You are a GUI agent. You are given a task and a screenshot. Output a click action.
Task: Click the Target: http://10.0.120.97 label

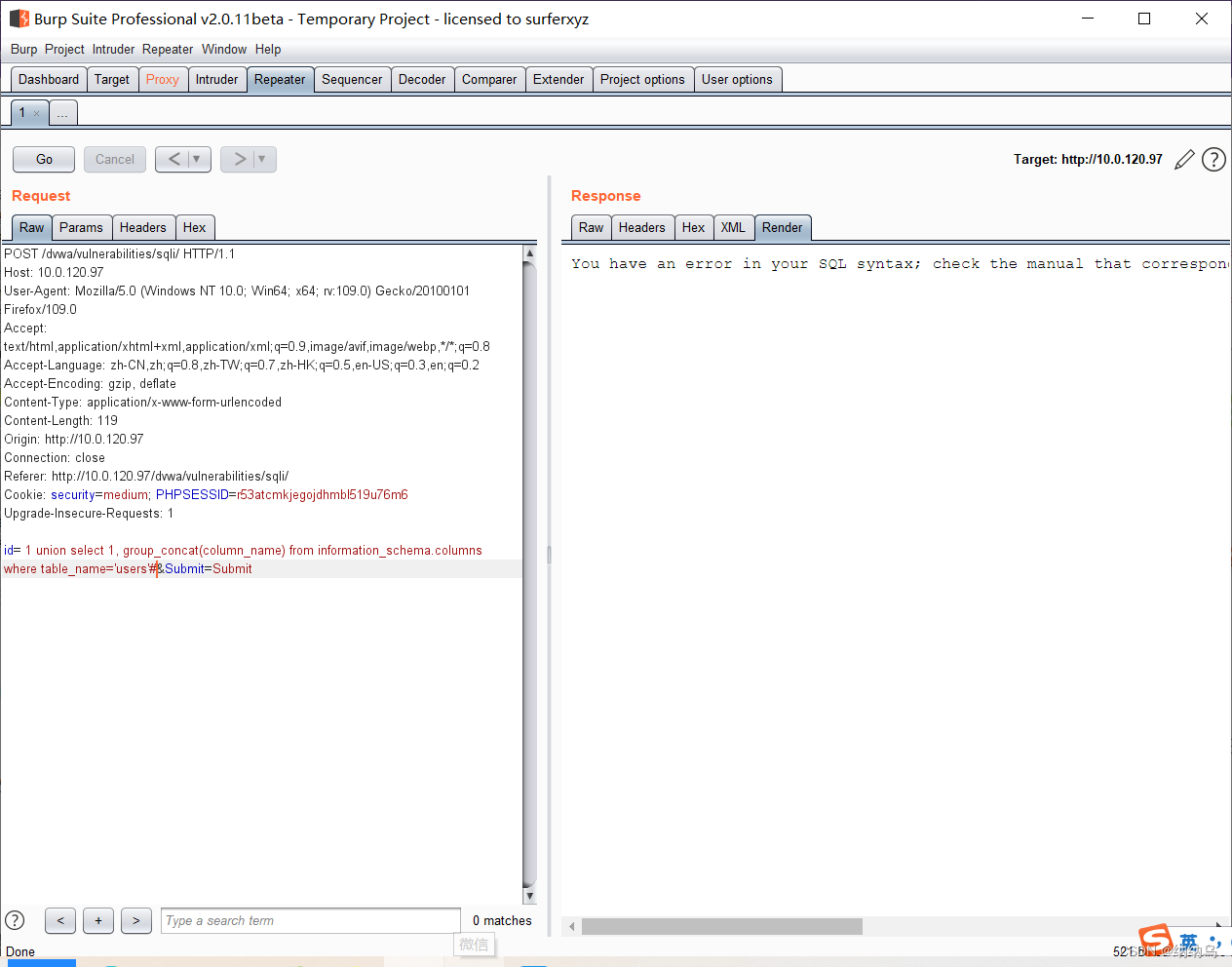[1088, 159]
